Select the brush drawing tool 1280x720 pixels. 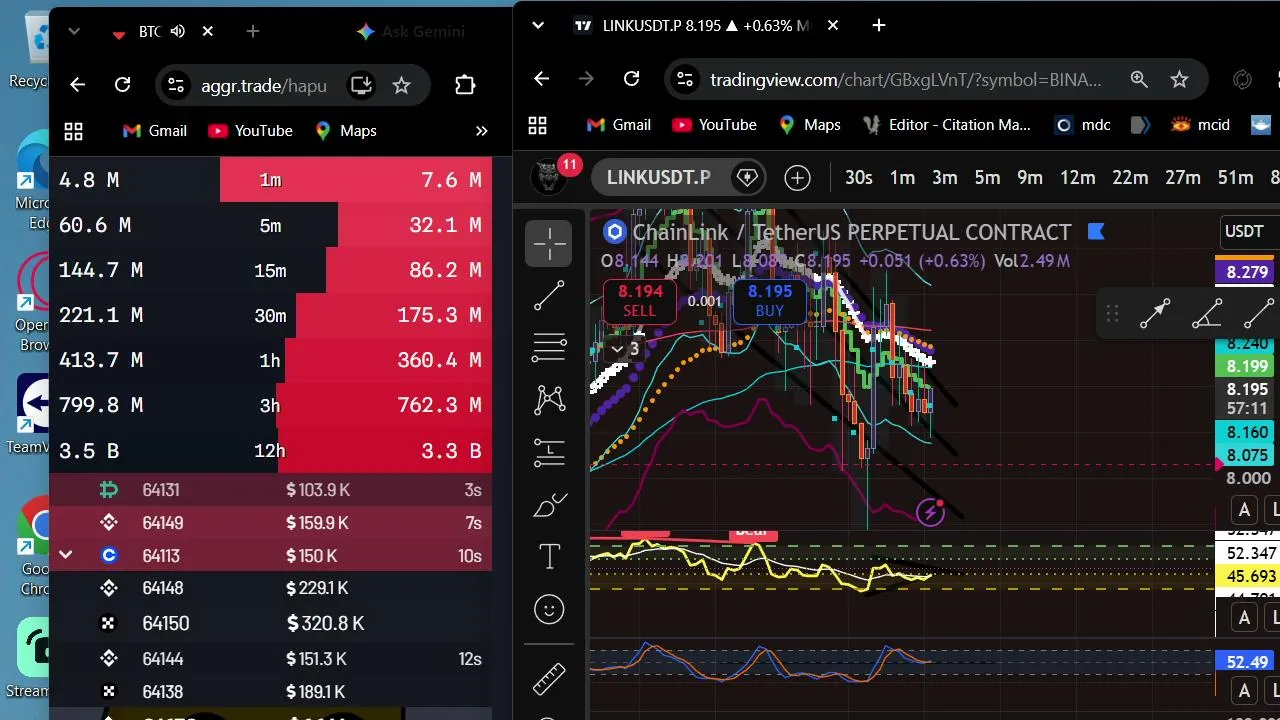(549, 505)
